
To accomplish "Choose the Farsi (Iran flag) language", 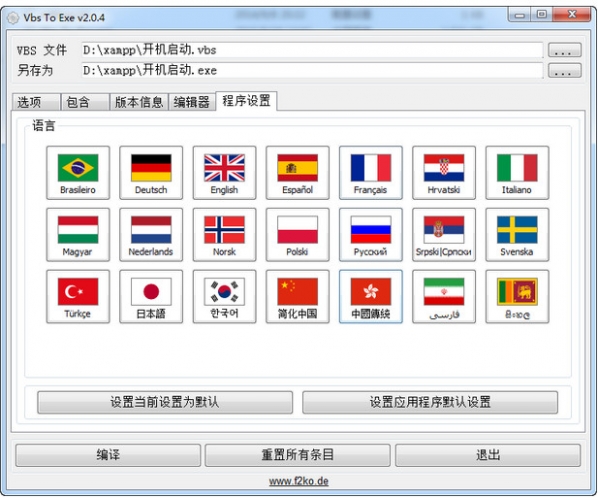I will (444, 297).
